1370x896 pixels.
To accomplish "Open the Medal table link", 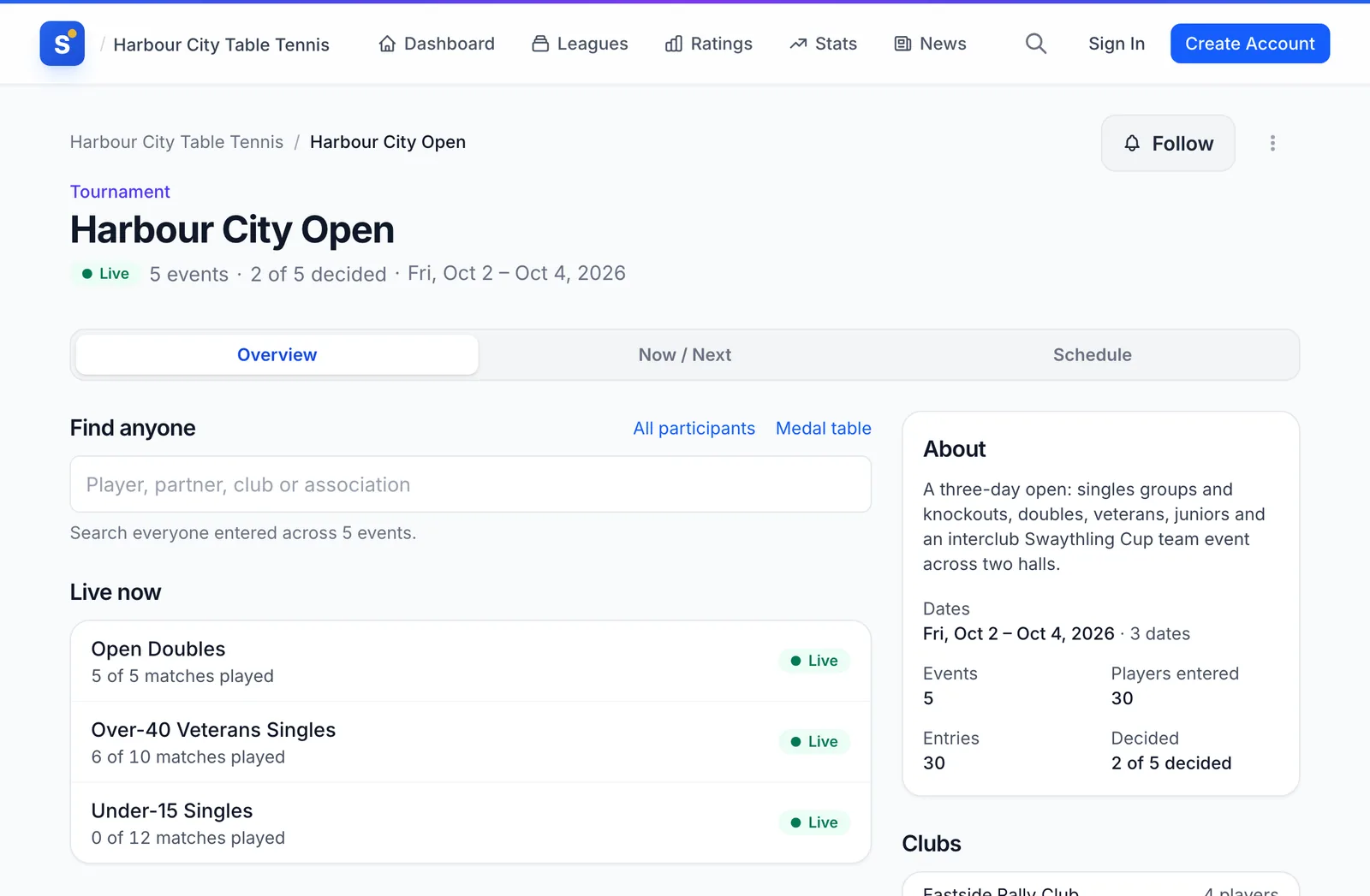I will click(824, 428).
